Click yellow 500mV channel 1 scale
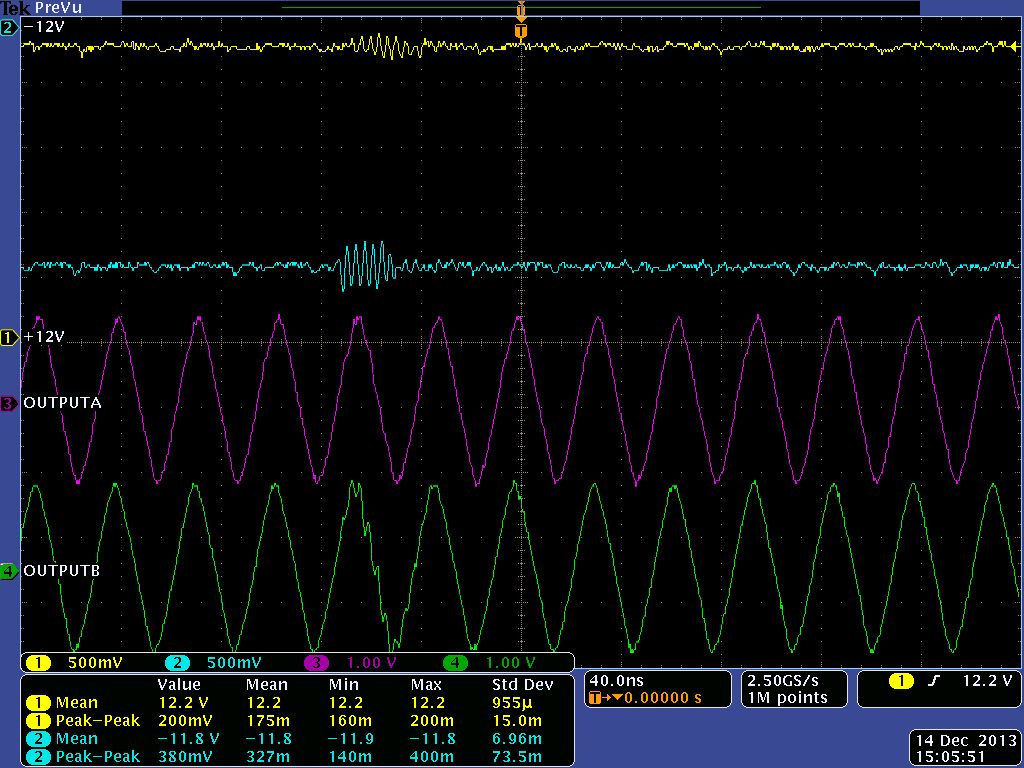This screenshot has width=1024, height=768. point(95,663)
